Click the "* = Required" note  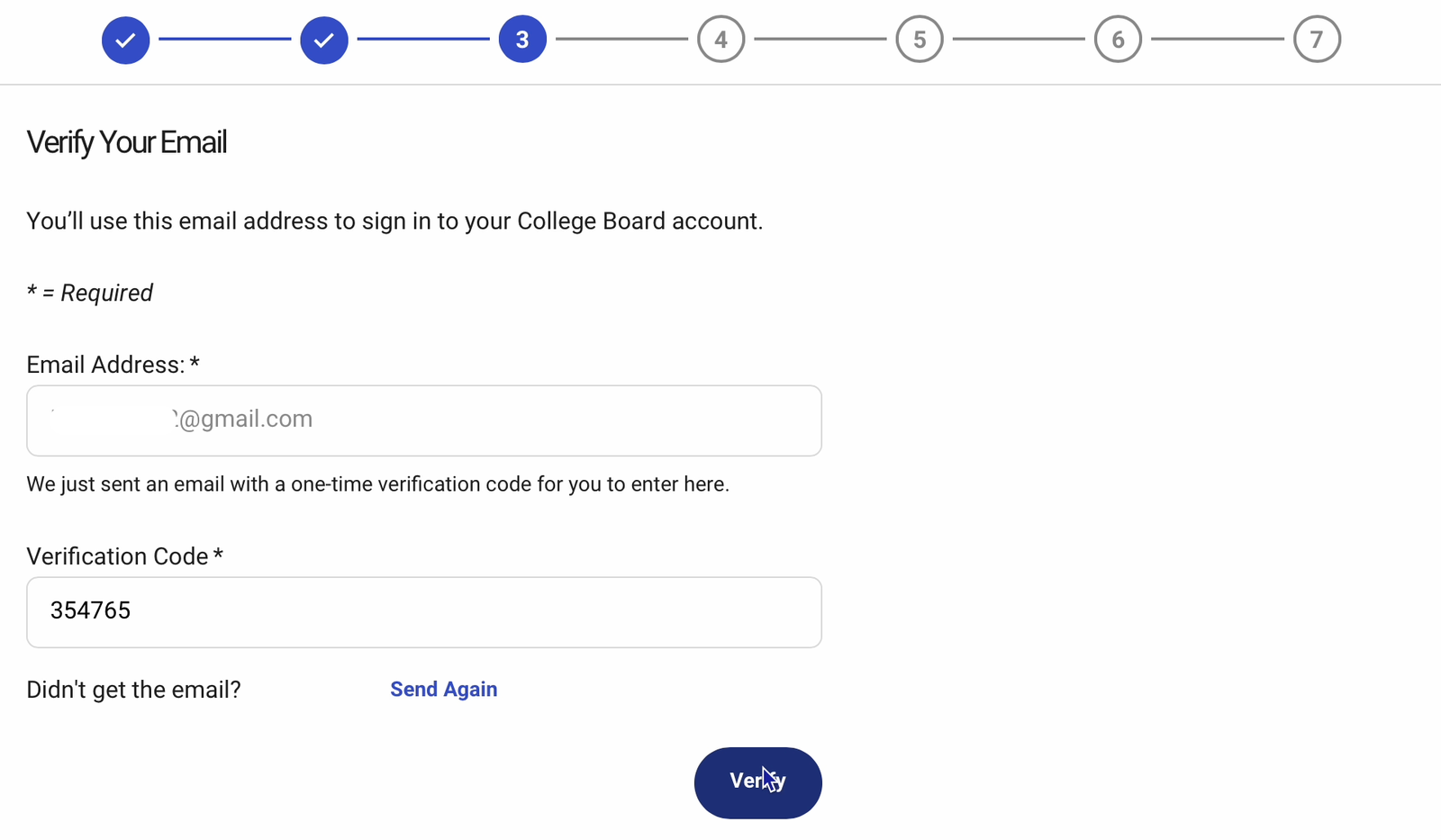pos(90,294)
